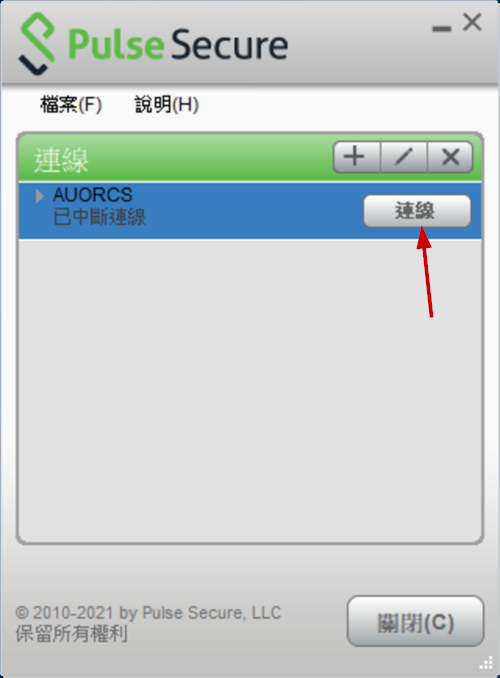Connect AUORCS using the 連線 button
This screenshot has height=678, width=500.
coord(417,211)
